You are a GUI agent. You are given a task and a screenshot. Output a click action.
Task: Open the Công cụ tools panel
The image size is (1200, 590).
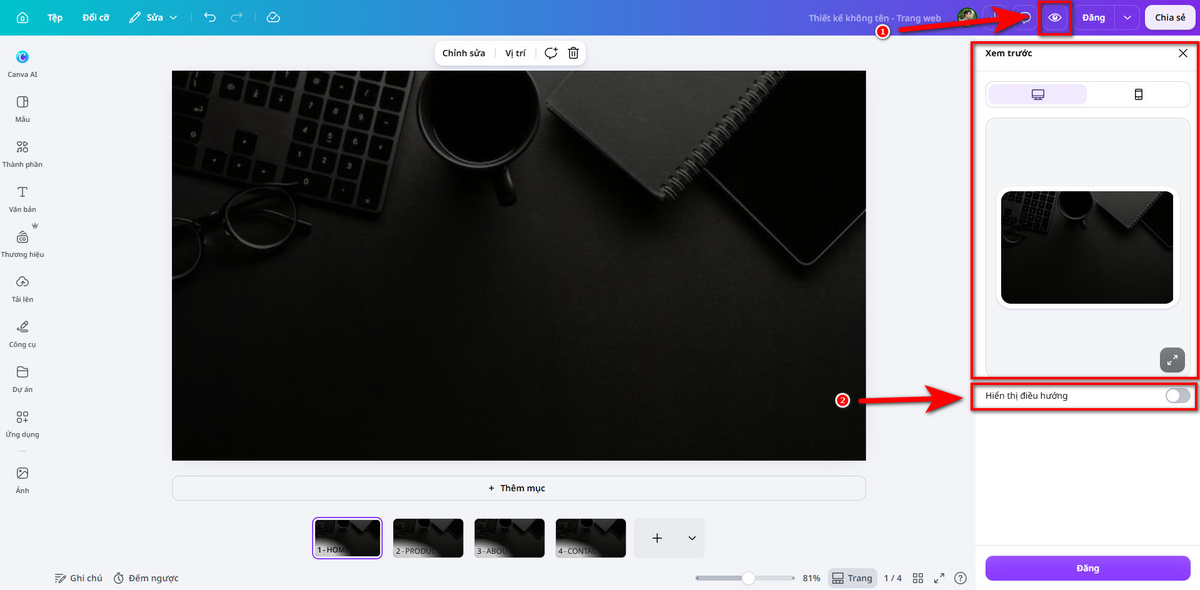click(22, 334)
